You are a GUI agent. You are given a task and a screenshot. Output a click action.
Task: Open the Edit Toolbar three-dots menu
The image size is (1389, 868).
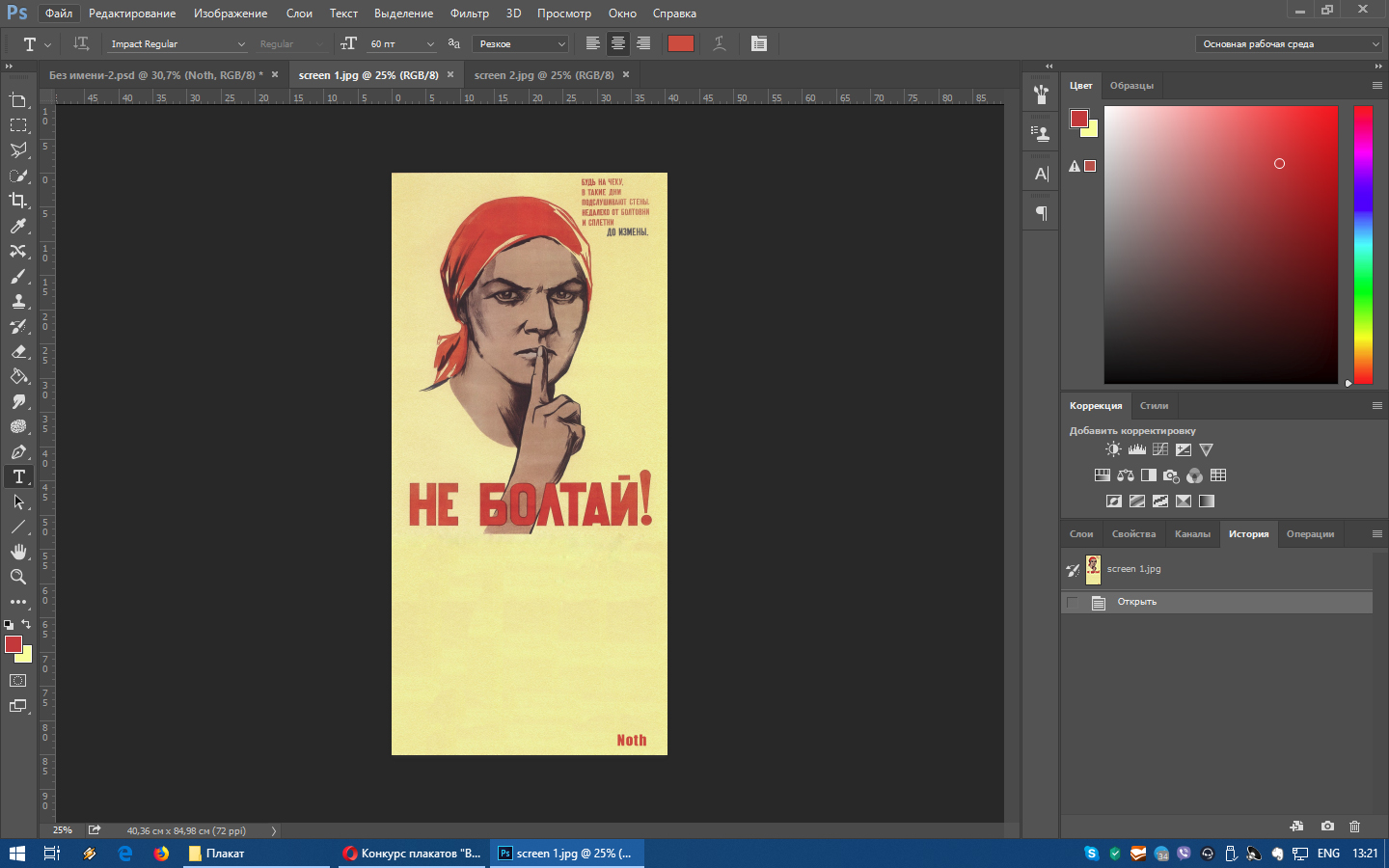point(18,602)
